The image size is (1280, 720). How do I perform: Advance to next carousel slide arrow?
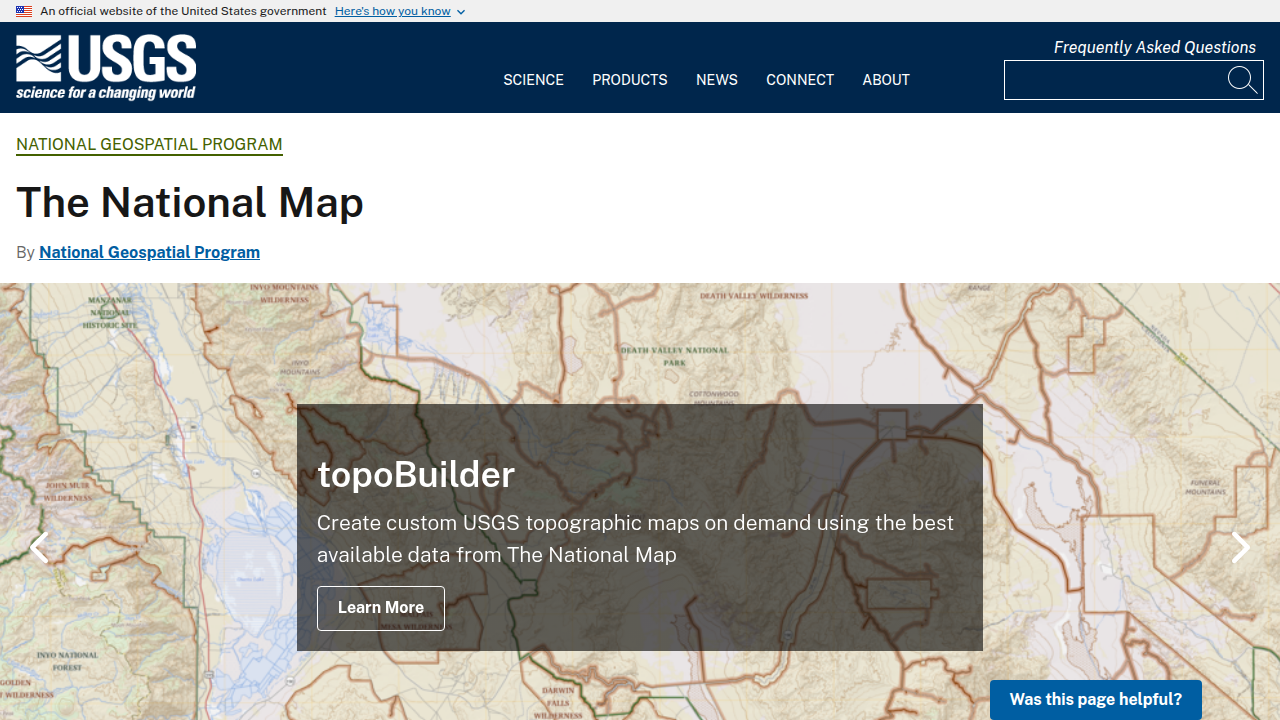click(1241, 547)
